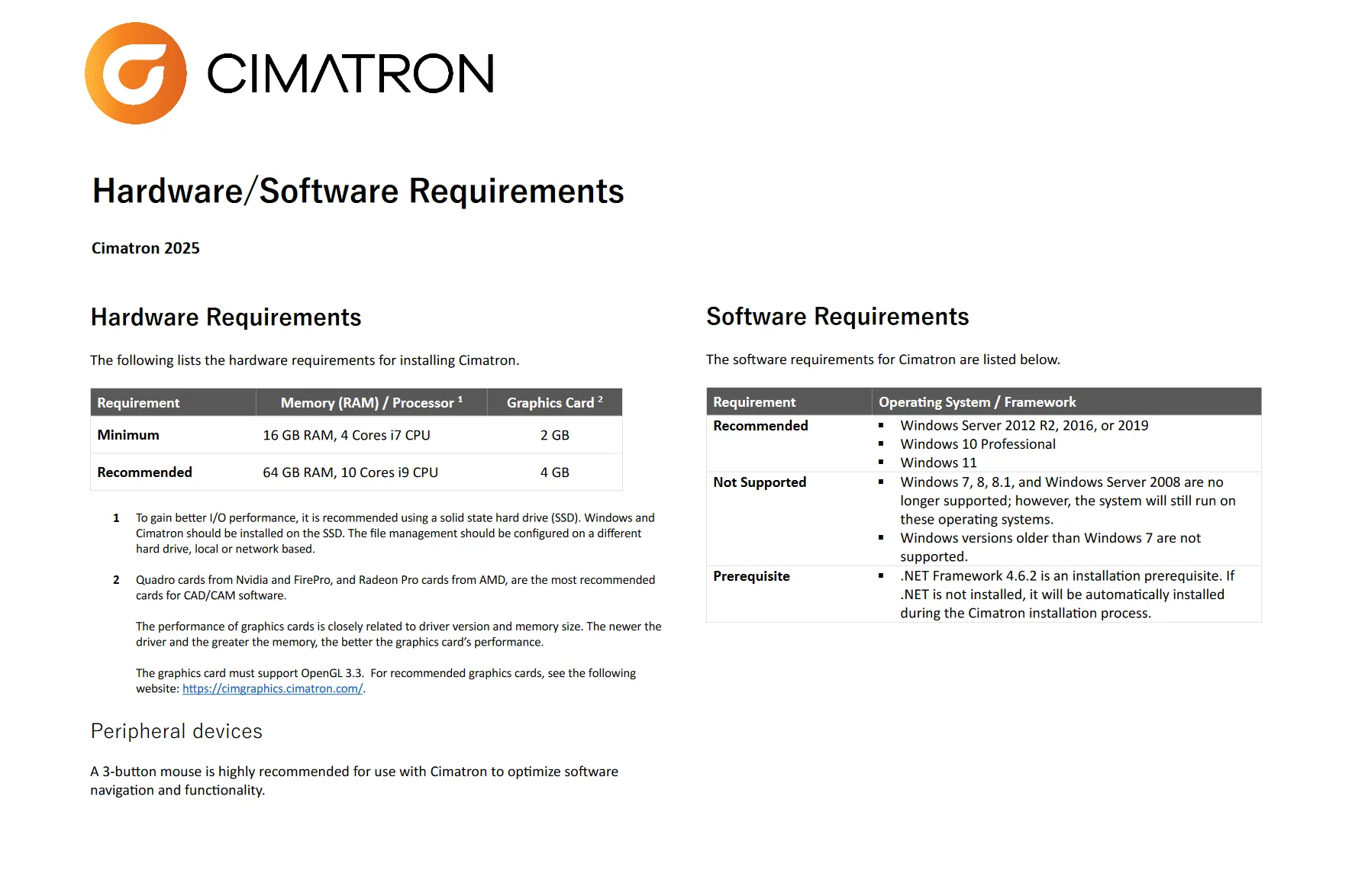This screenshot has width=1355, height=896.
Task: Click the "Not Supported" row label
Action: 760,482
